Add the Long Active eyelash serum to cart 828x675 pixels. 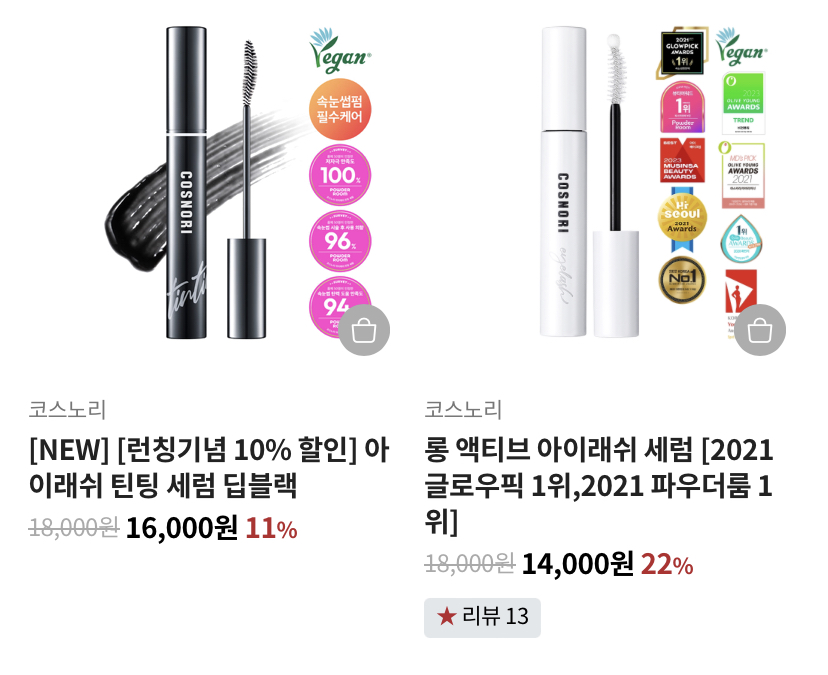click(760, 330)
